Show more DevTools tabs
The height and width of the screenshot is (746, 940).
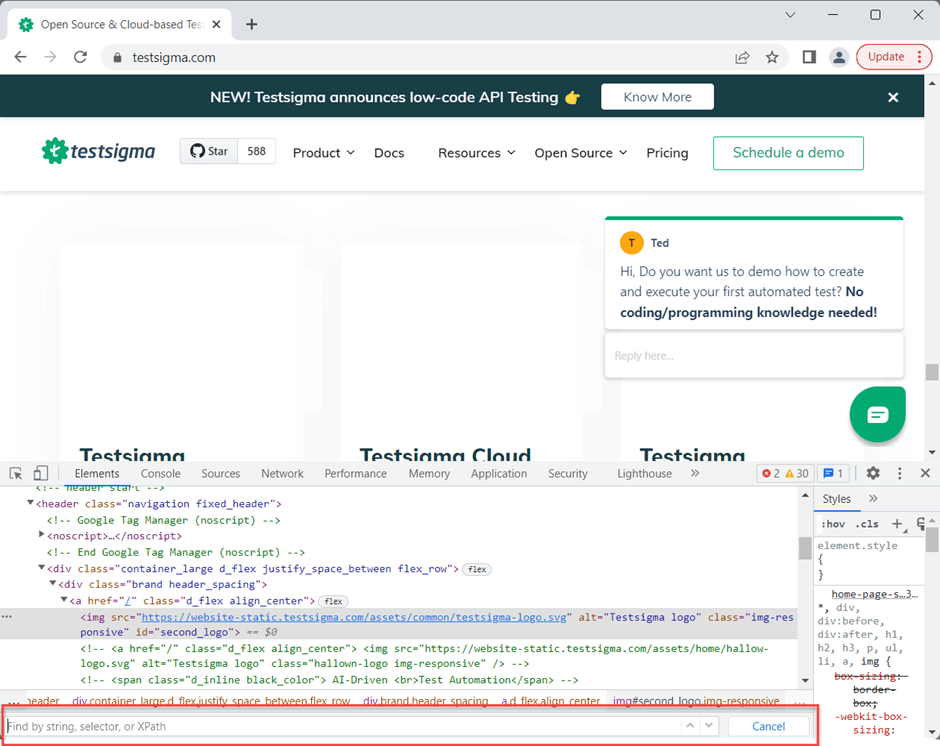[x=694, y=473]
